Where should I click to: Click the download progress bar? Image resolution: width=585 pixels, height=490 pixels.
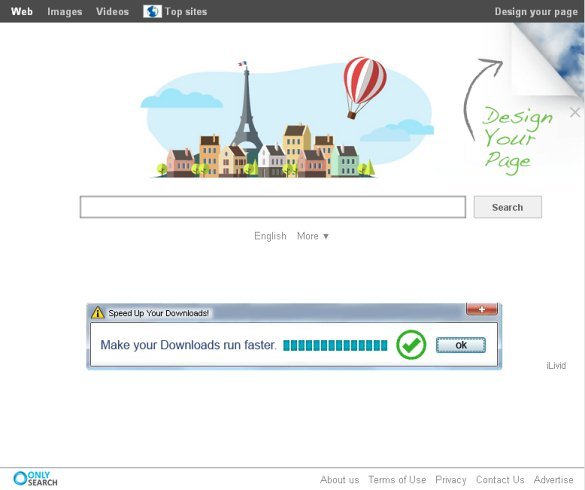pyautogui.click(x=335, y=346)
